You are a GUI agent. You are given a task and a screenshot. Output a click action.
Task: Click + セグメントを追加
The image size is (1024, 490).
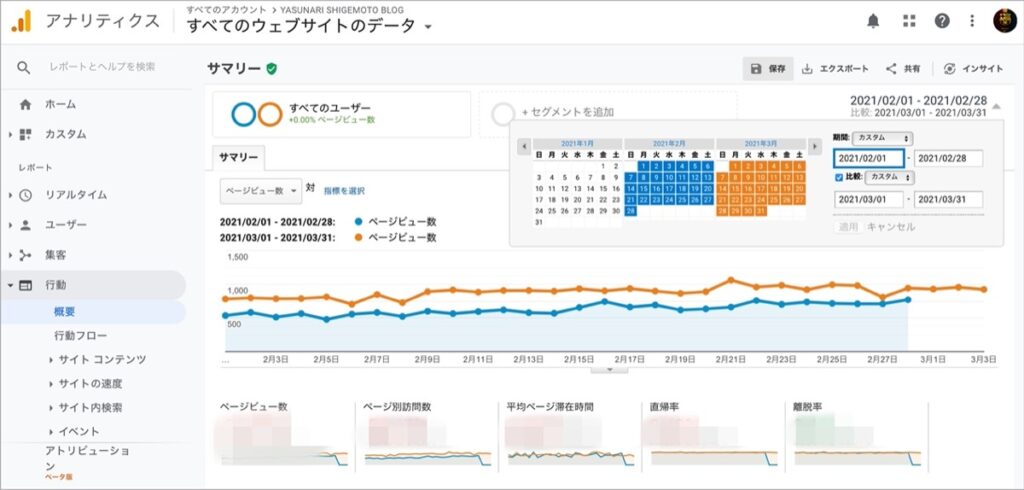568,112
